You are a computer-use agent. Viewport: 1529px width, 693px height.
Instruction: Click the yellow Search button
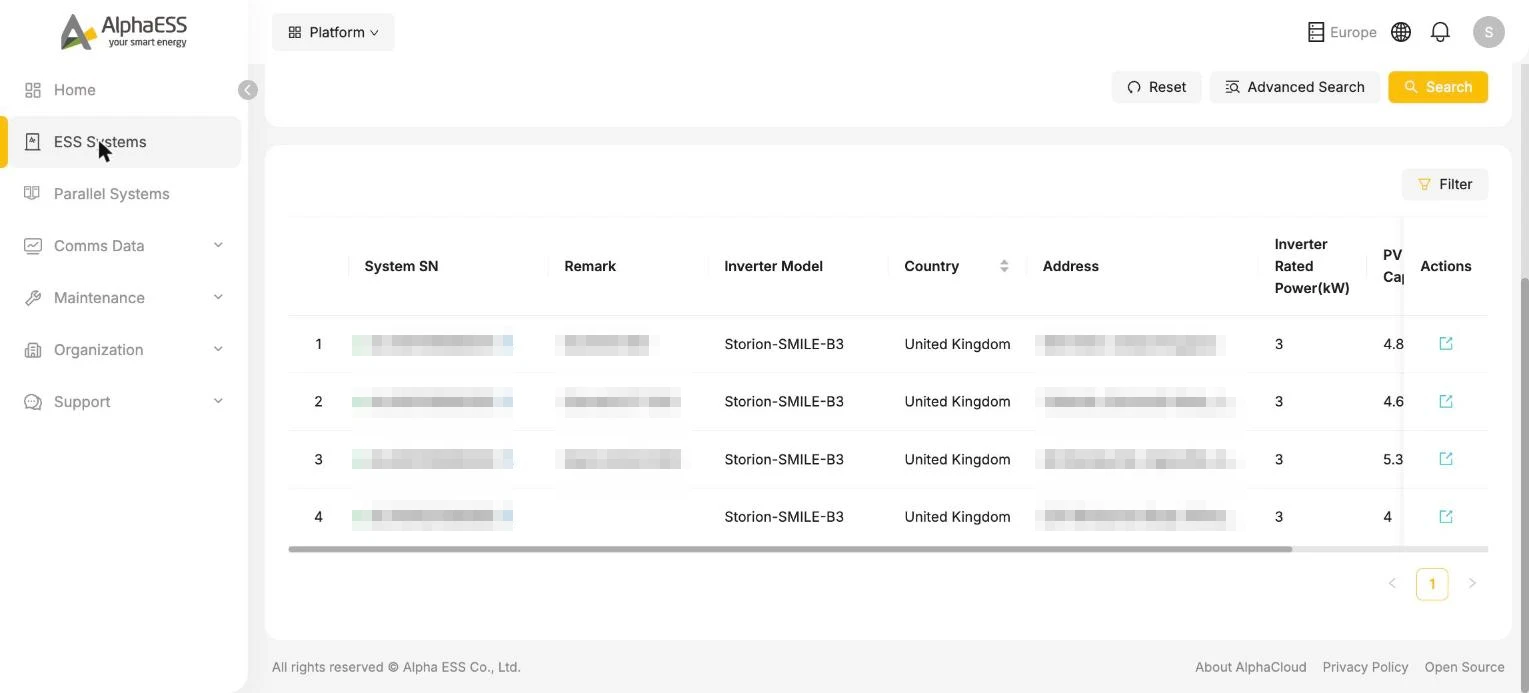pyautogui.click(x=1438, y=87)
